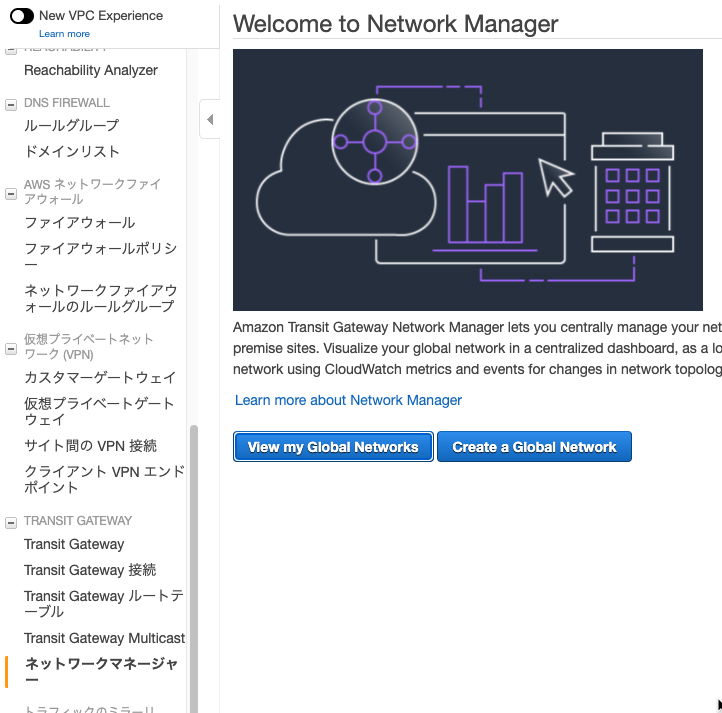Open カスタマーゲートウェイ in sidebar
The image size is (722, 713).
100,377
